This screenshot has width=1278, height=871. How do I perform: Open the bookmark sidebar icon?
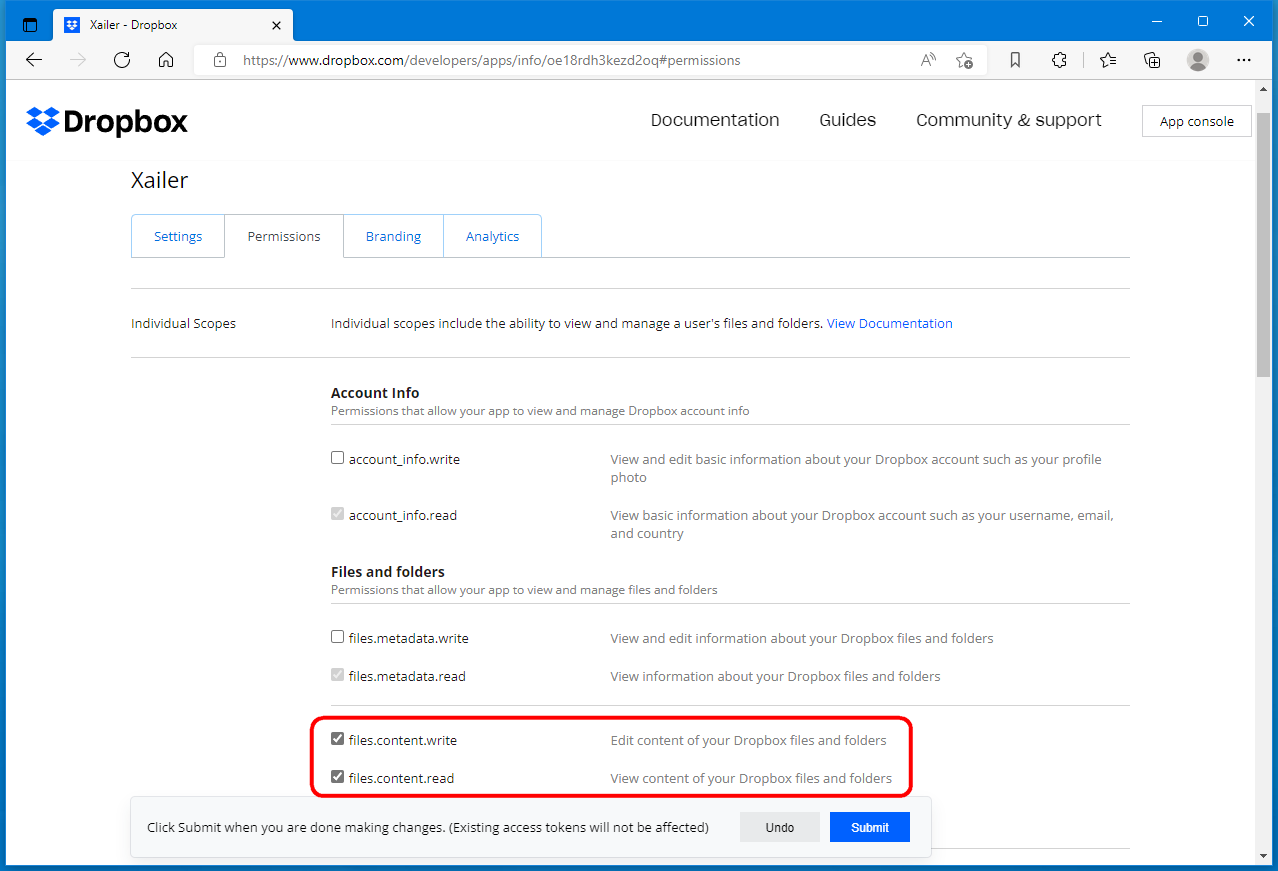(x=1015, y=60)
